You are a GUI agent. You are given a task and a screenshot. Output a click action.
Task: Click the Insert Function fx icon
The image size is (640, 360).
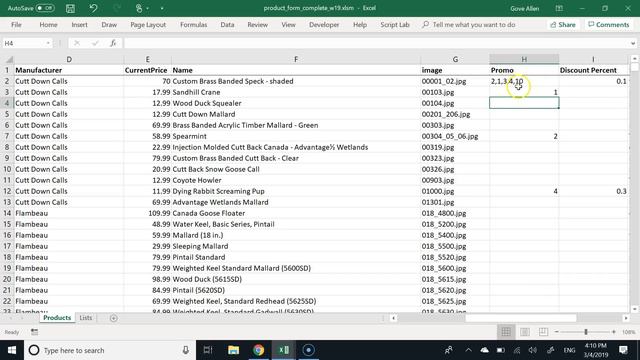(113, 43)
